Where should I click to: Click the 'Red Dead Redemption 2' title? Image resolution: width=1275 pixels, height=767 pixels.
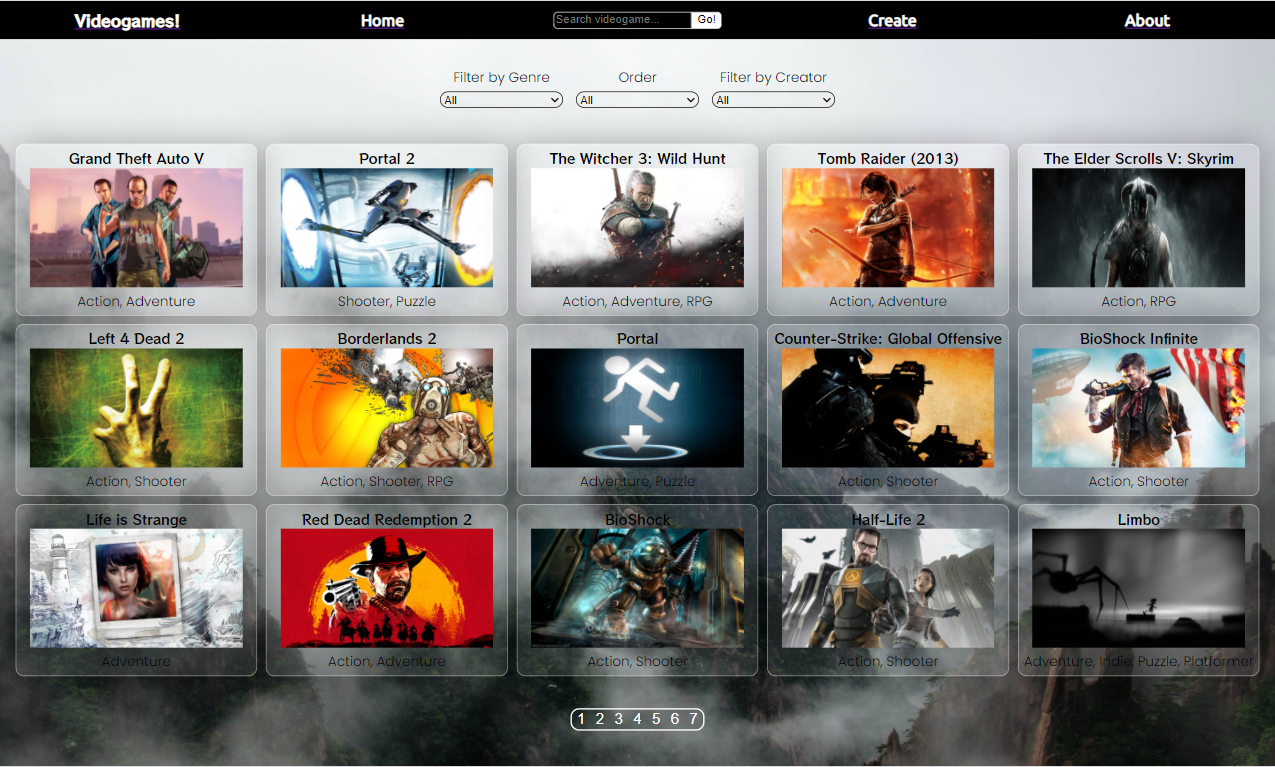pos(387,520)
